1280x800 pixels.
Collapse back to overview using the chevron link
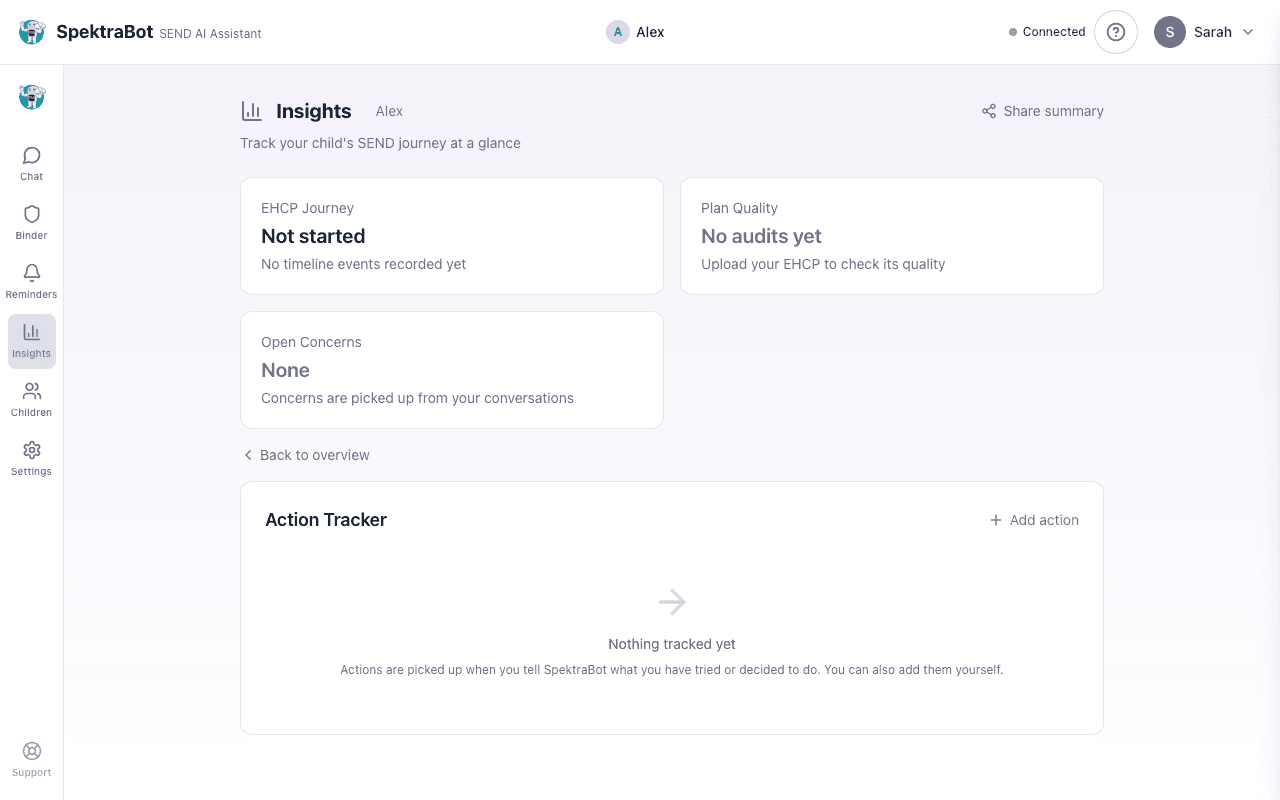click(248, 455)
